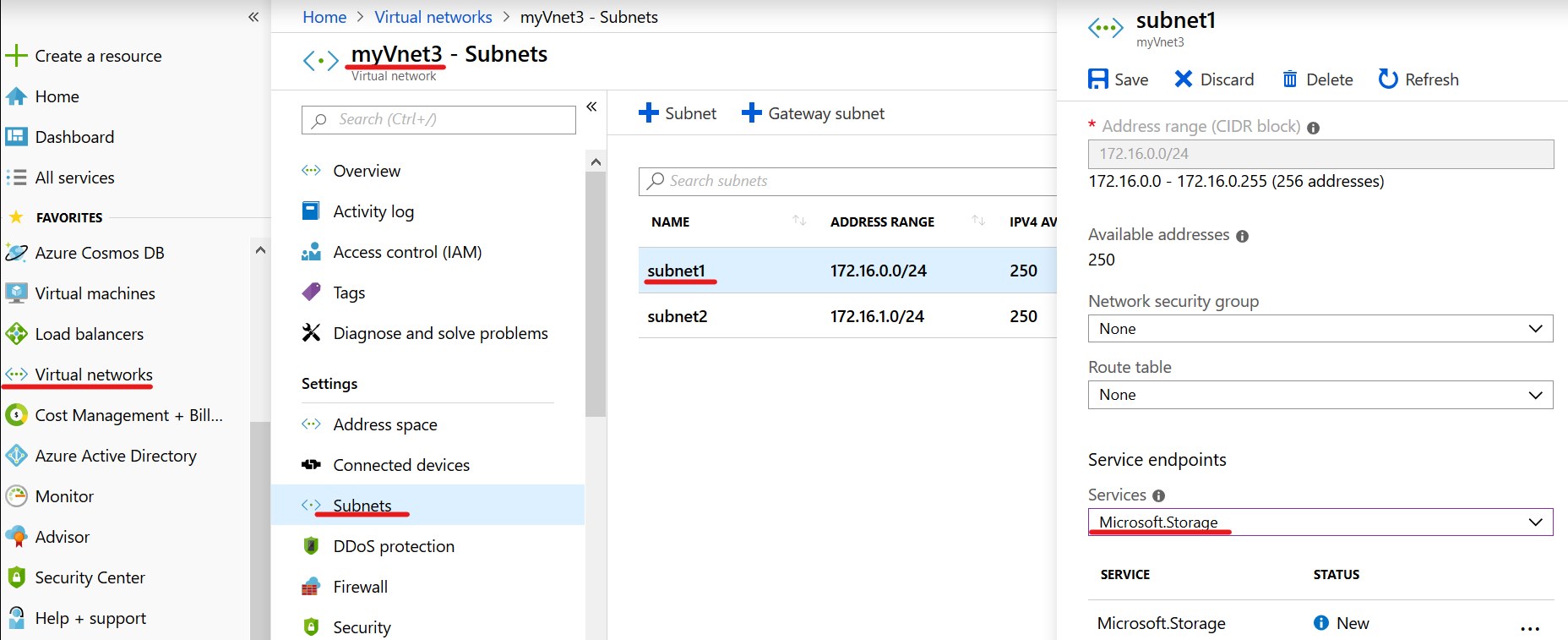Open the All services list icon
This screenshot has height=640, width=1568.
tap(16, 178)
